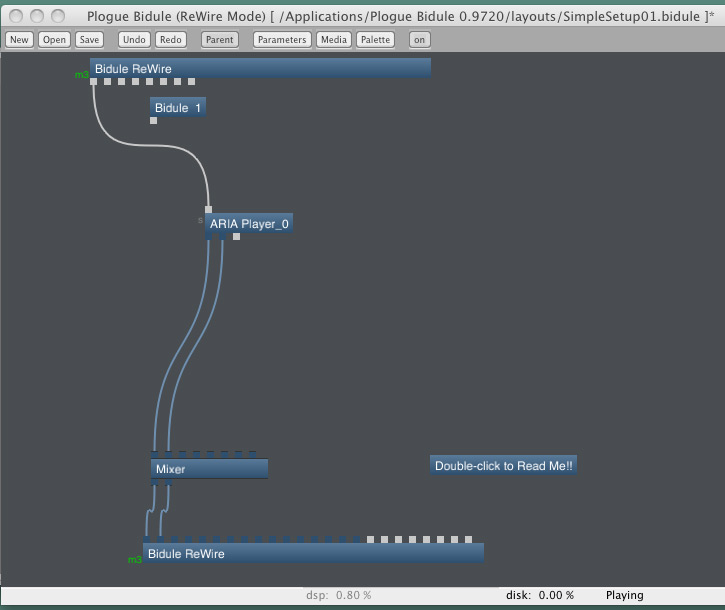Click last gray MIDI input of bottom Bidule ReWire
Image resolution: width=725 pixels, height=610 pixels.
[x=468, y=539]
